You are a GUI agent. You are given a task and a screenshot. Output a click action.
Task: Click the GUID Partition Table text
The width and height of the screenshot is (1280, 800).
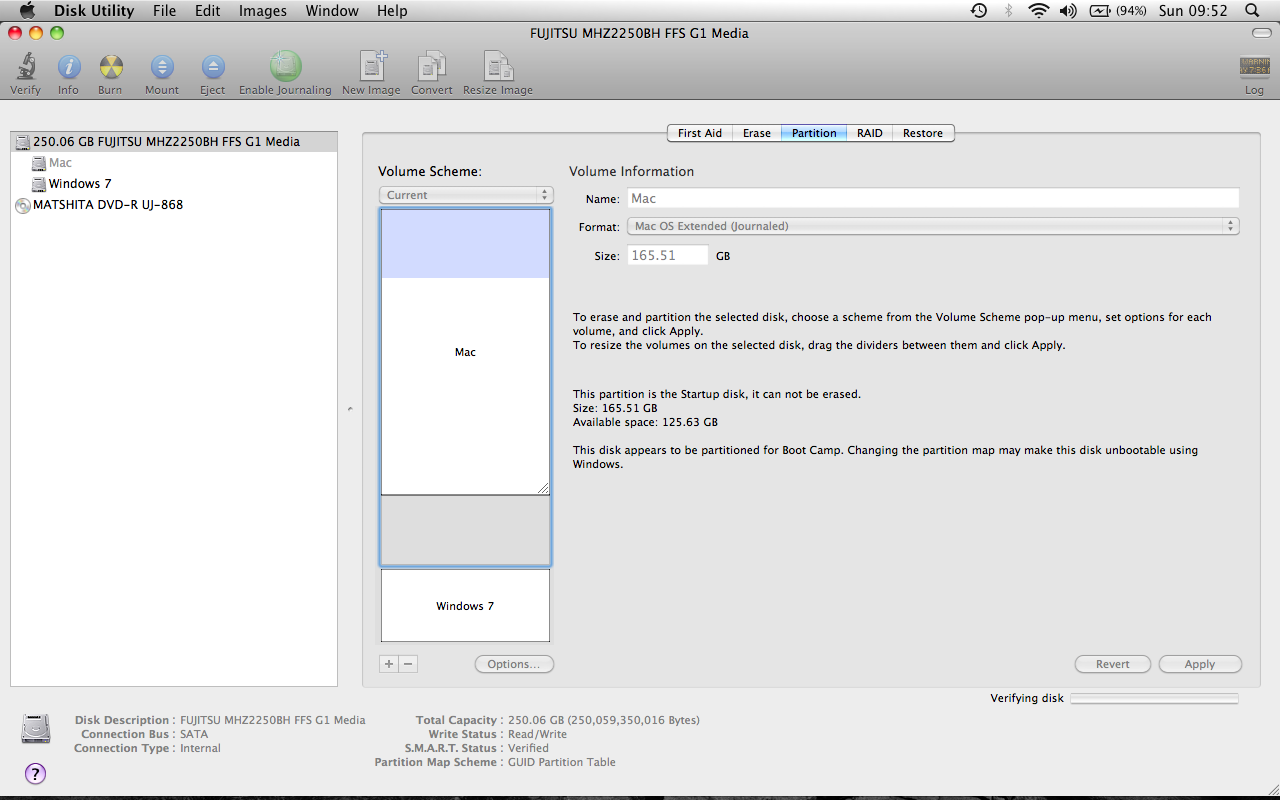562,762
